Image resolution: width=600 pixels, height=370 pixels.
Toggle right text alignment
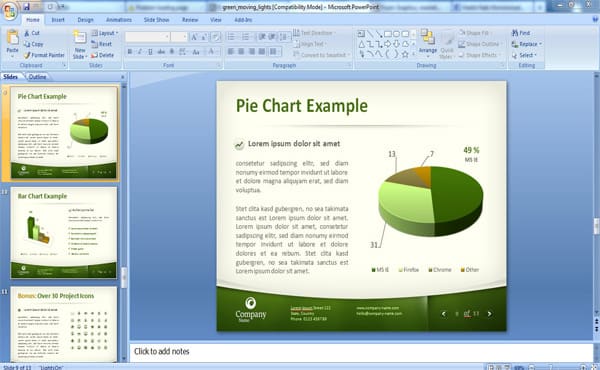click(x=251, y=51)
